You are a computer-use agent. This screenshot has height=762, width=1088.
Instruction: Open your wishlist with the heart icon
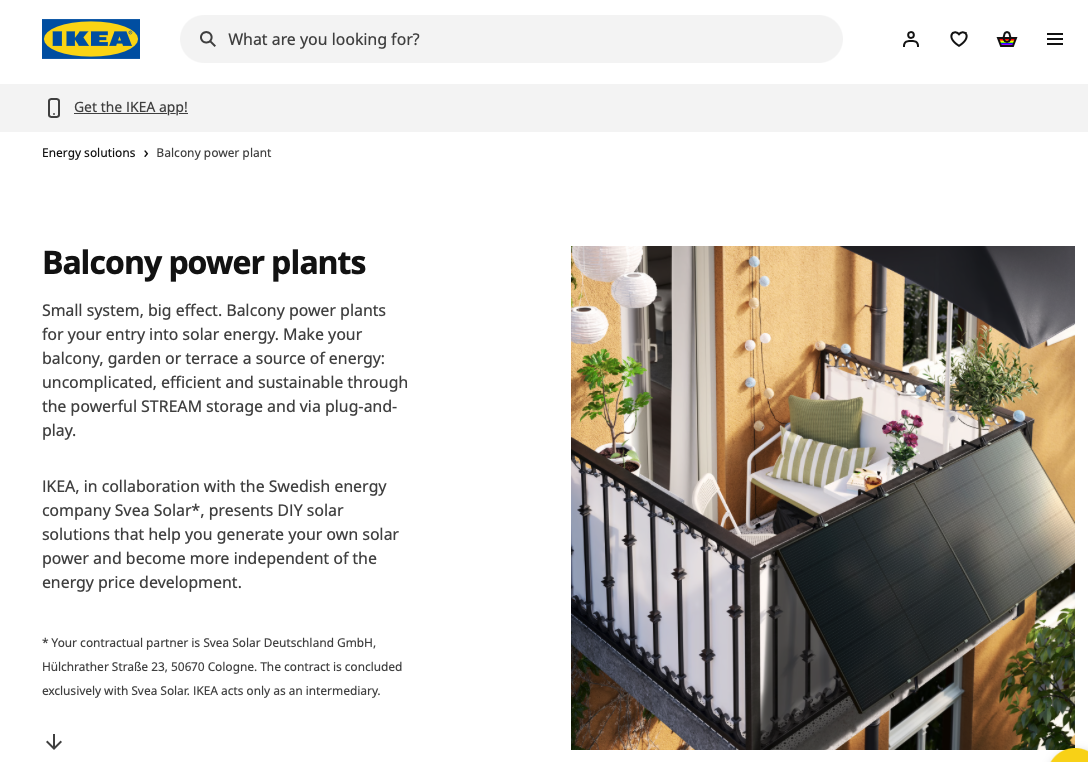coord(959,39)
